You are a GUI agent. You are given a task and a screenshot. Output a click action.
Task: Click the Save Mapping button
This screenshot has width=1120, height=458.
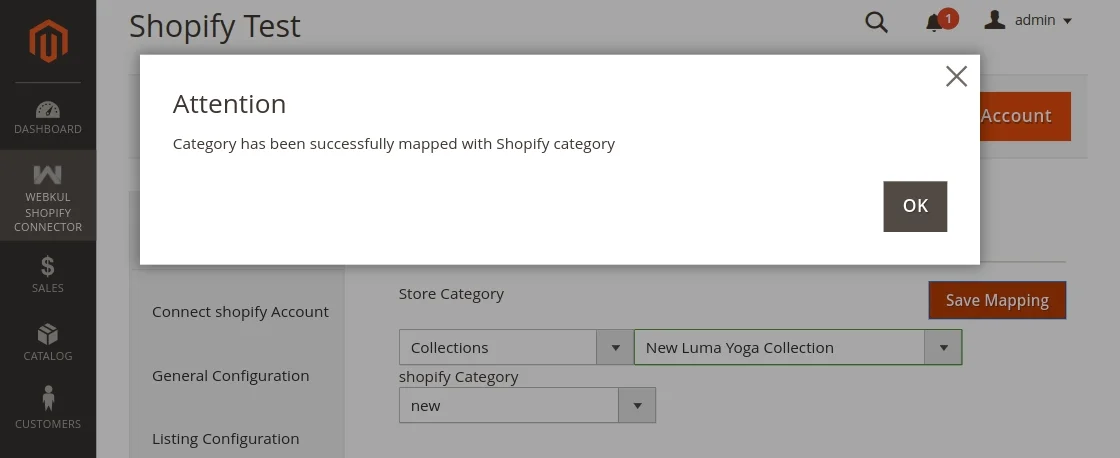point(997,300)
